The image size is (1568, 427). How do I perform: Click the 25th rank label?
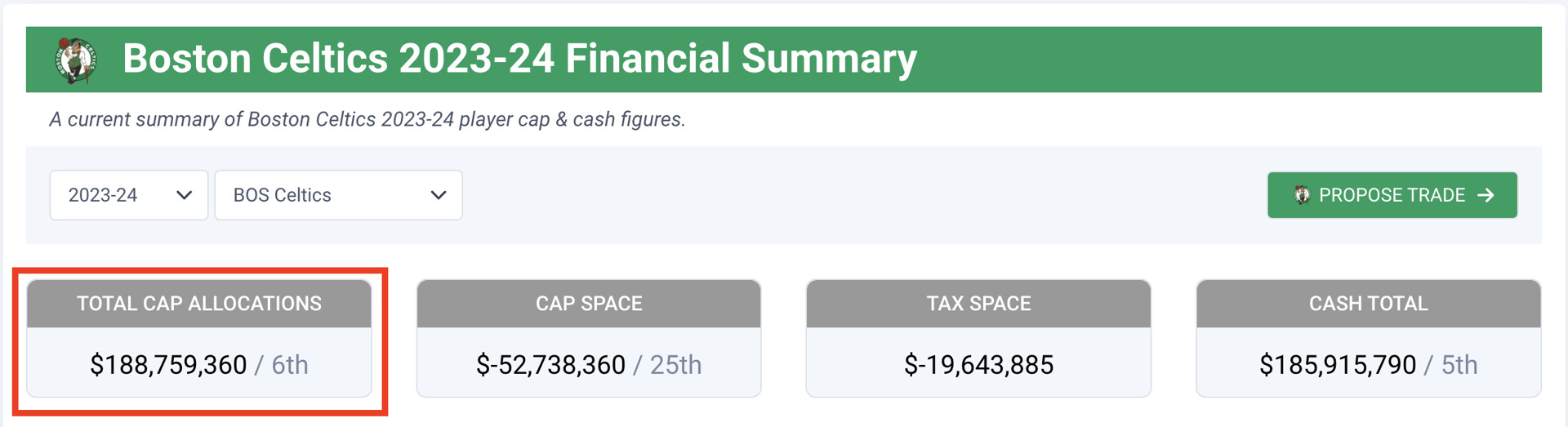(675, 365)
